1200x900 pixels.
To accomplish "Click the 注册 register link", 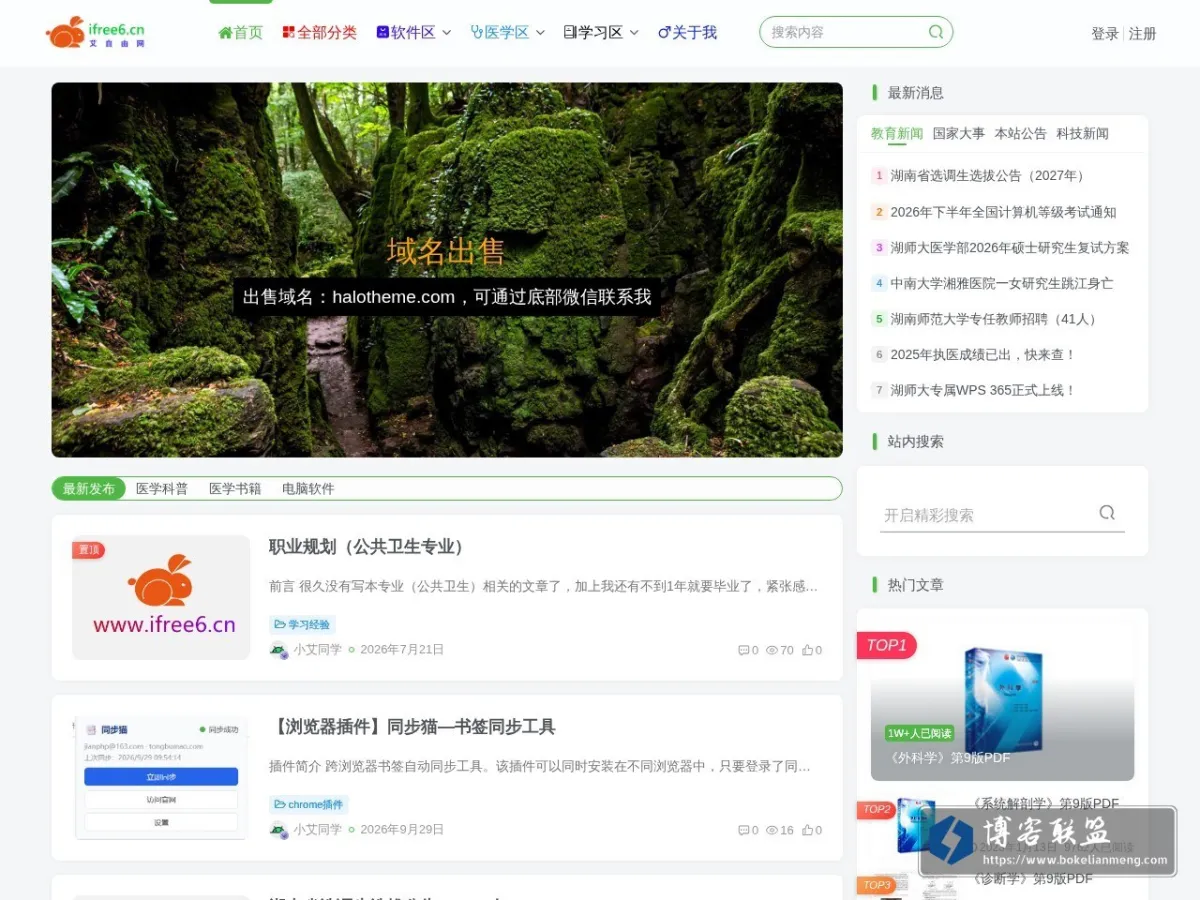I will point(1143,33).
